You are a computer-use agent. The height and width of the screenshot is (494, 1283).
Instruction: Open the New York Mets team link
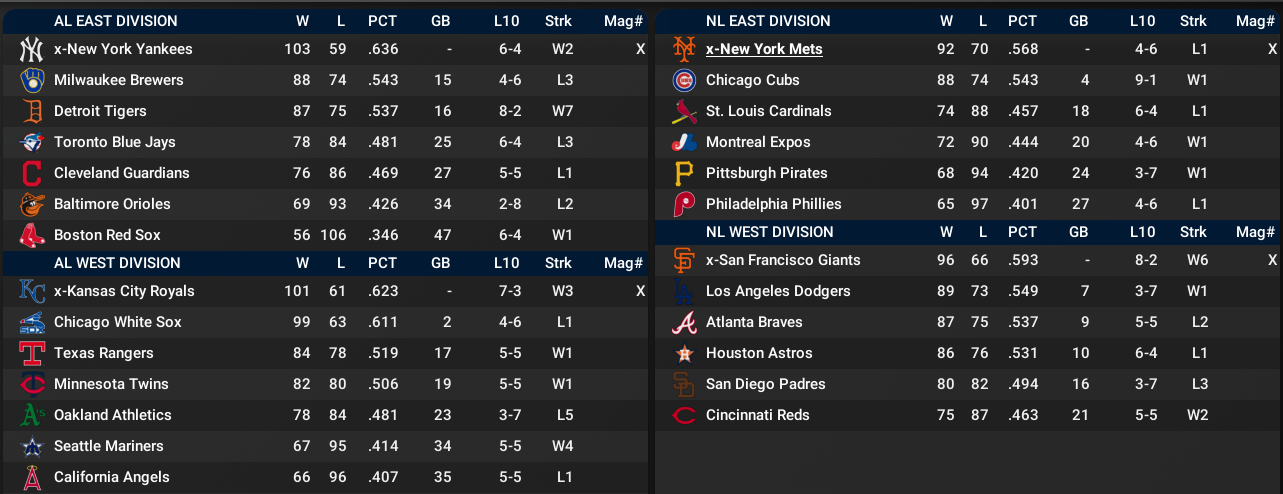[764, 49]
